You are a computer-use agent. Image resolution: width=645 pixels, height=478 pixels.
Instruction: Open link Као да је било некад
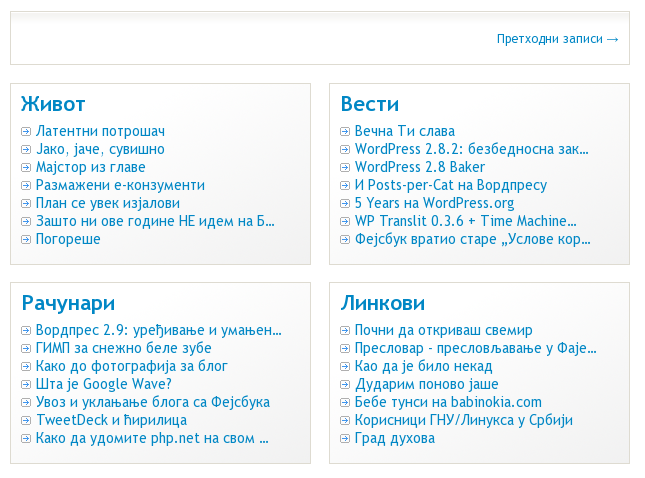423,367
